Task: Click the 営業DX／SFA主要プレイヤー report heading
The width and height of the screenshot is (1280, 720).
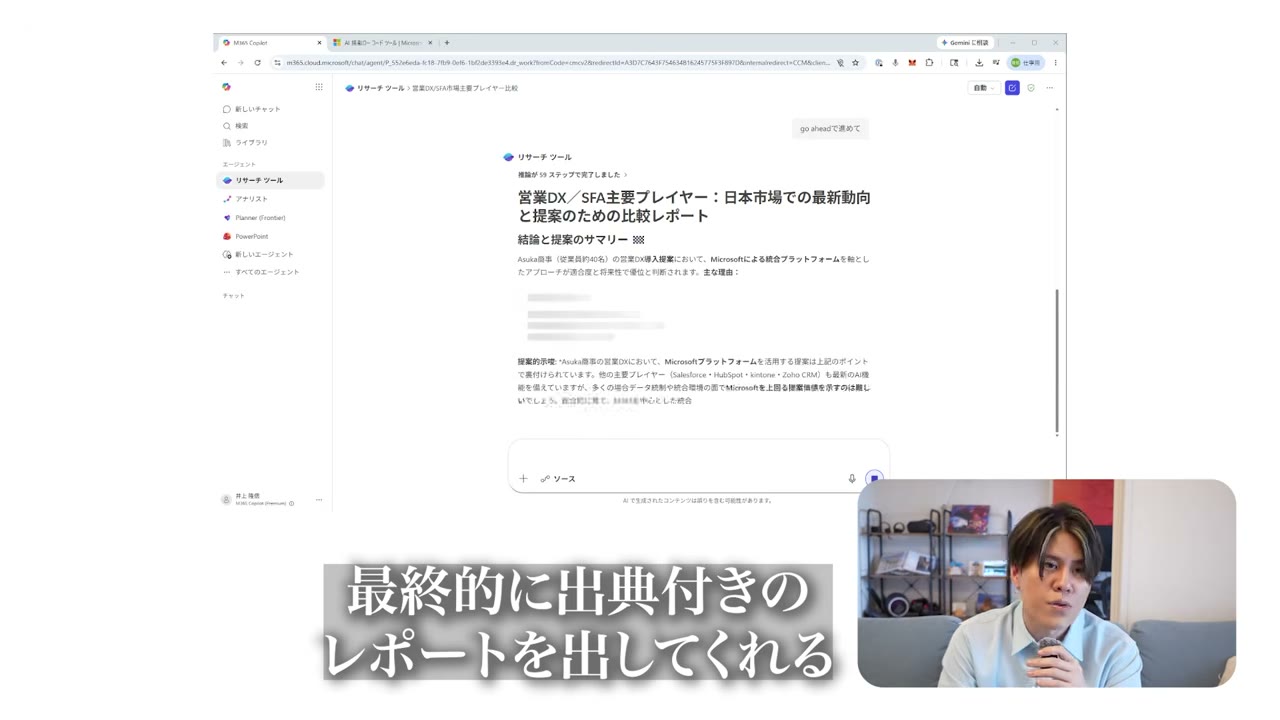Action: click(x=694, y=206)
